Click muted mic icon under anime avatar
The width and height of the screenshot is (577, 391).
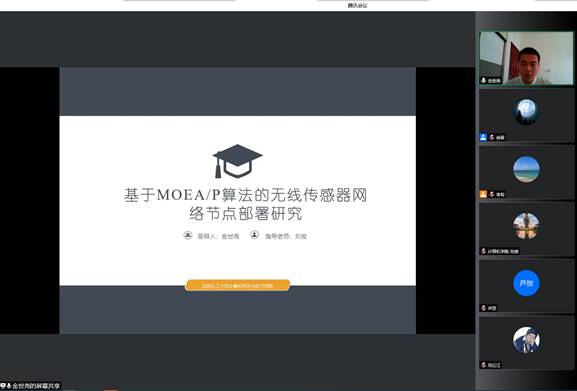pos(484,365)
